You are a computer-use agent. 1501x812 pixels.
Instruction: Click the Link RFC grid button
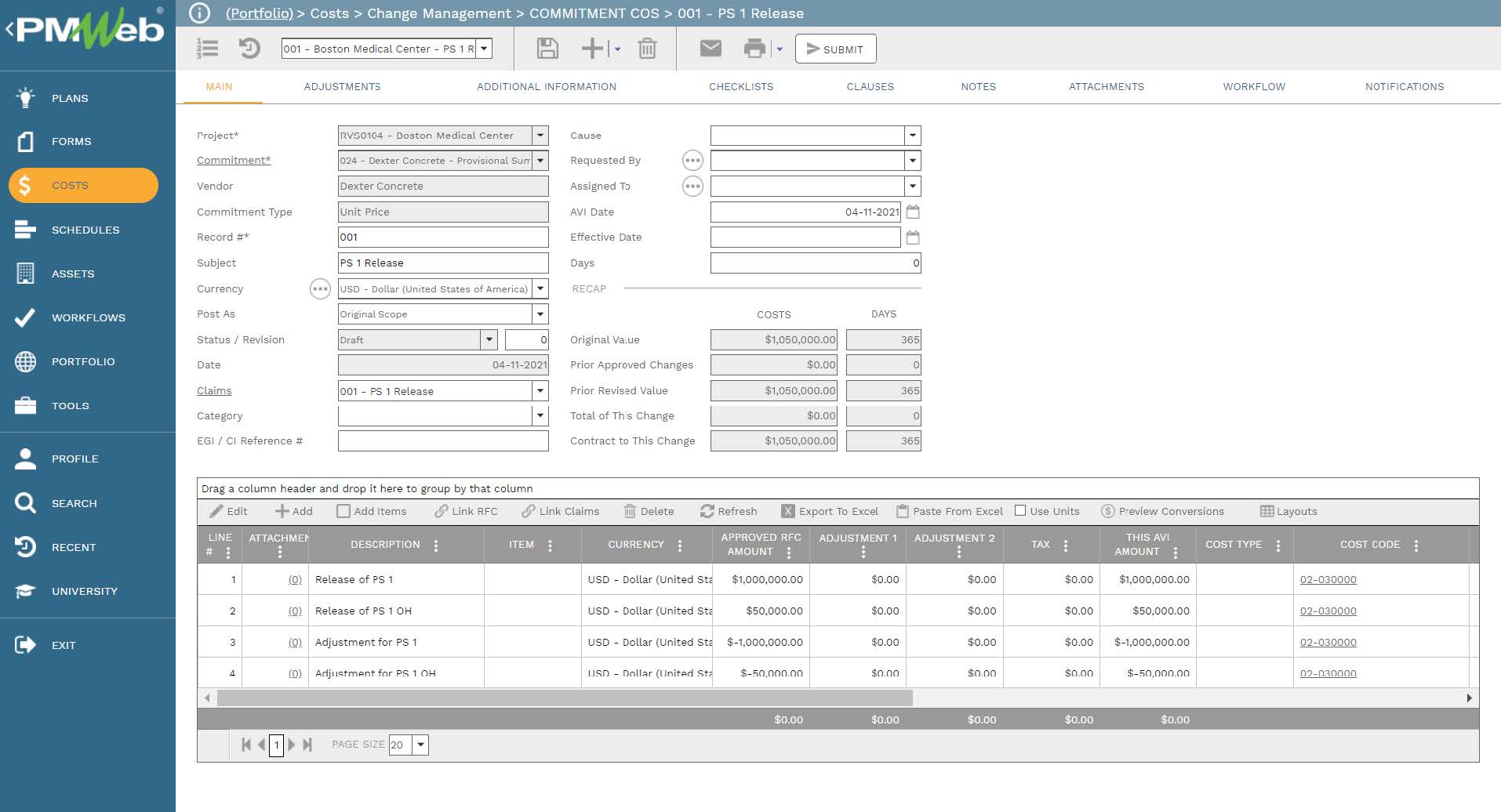467,511
